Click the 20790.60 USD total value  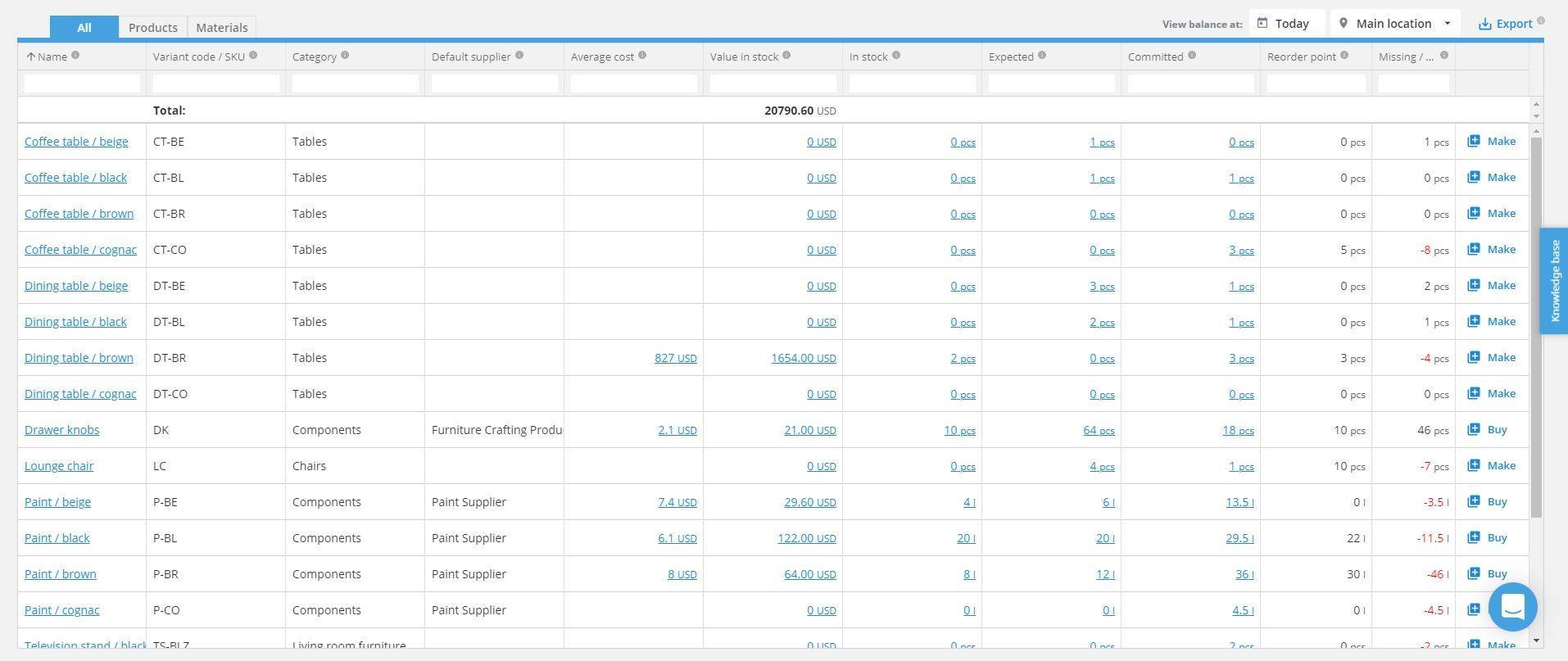click(800, 111)
